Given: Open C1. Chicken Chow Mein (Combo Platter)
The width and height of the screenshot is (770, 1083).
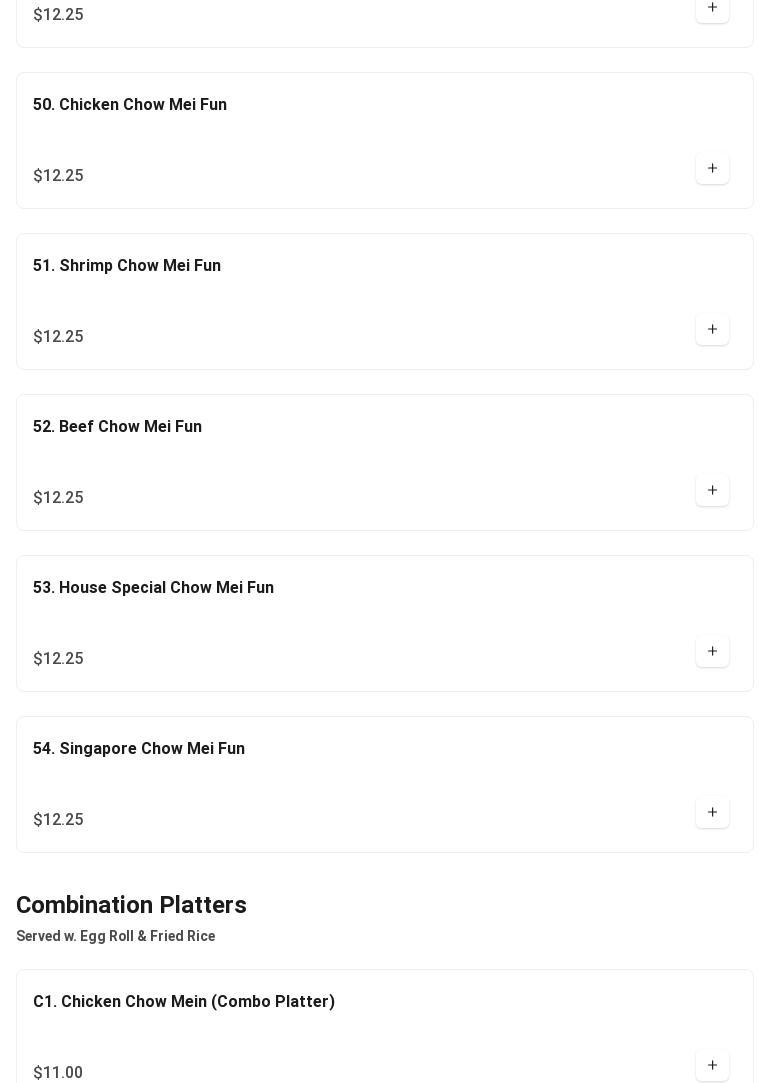Looking at the screenshot, I should (x=184, y=1002).
